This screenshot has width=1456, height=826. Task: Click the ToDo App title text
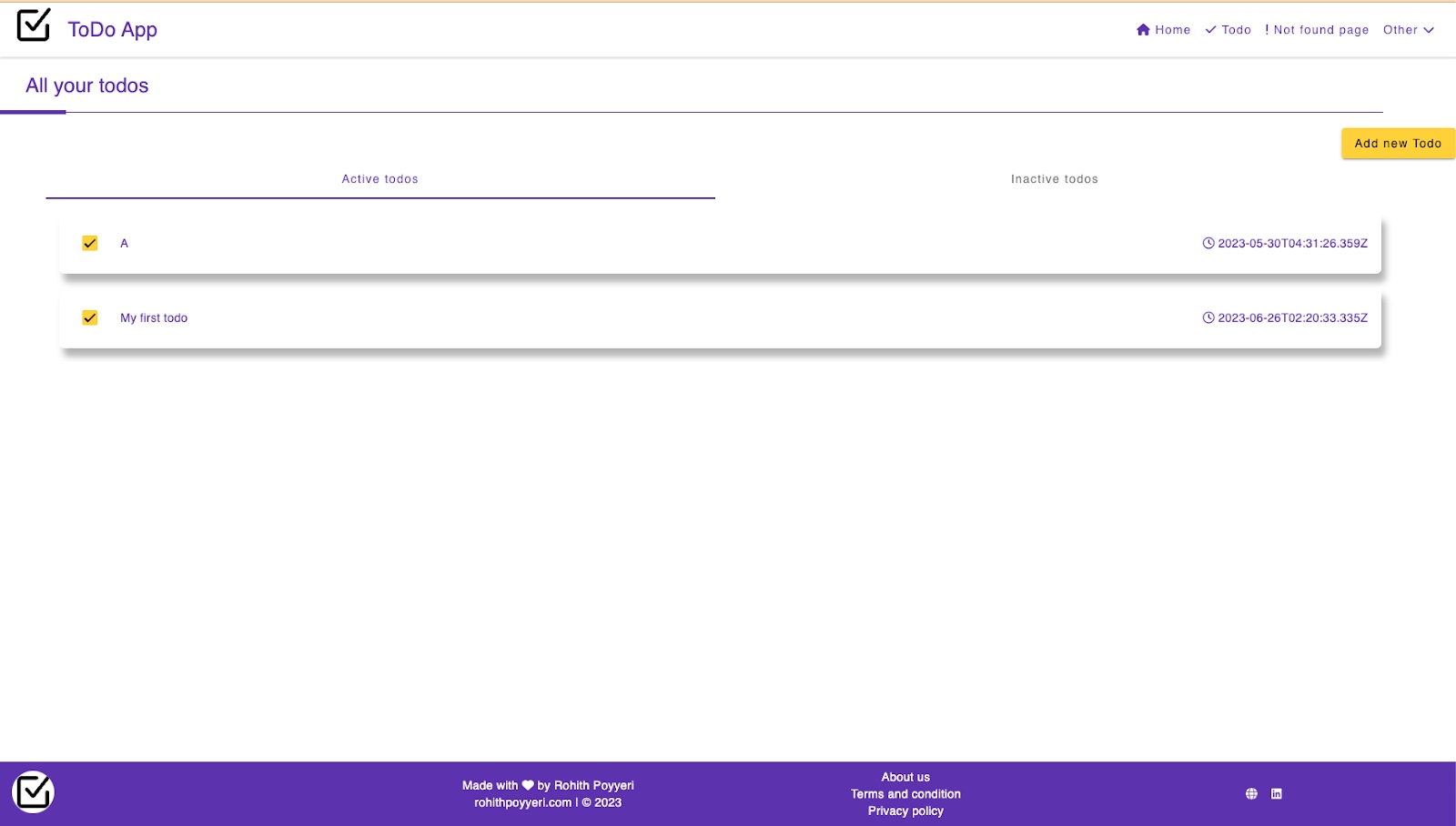[113, 30]
